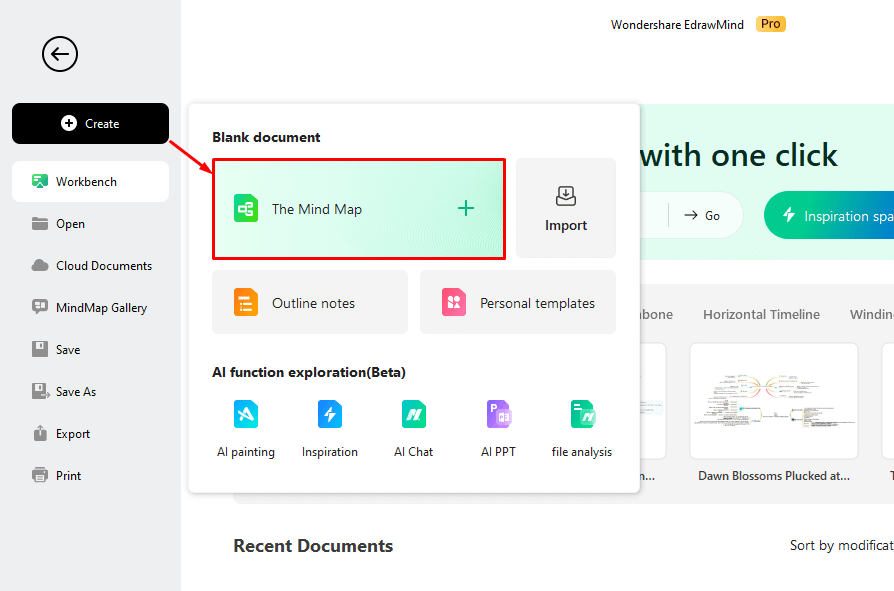This screenshot has height=591, width=894.
Task: Click the Pro badge
Action: point(771,24)
